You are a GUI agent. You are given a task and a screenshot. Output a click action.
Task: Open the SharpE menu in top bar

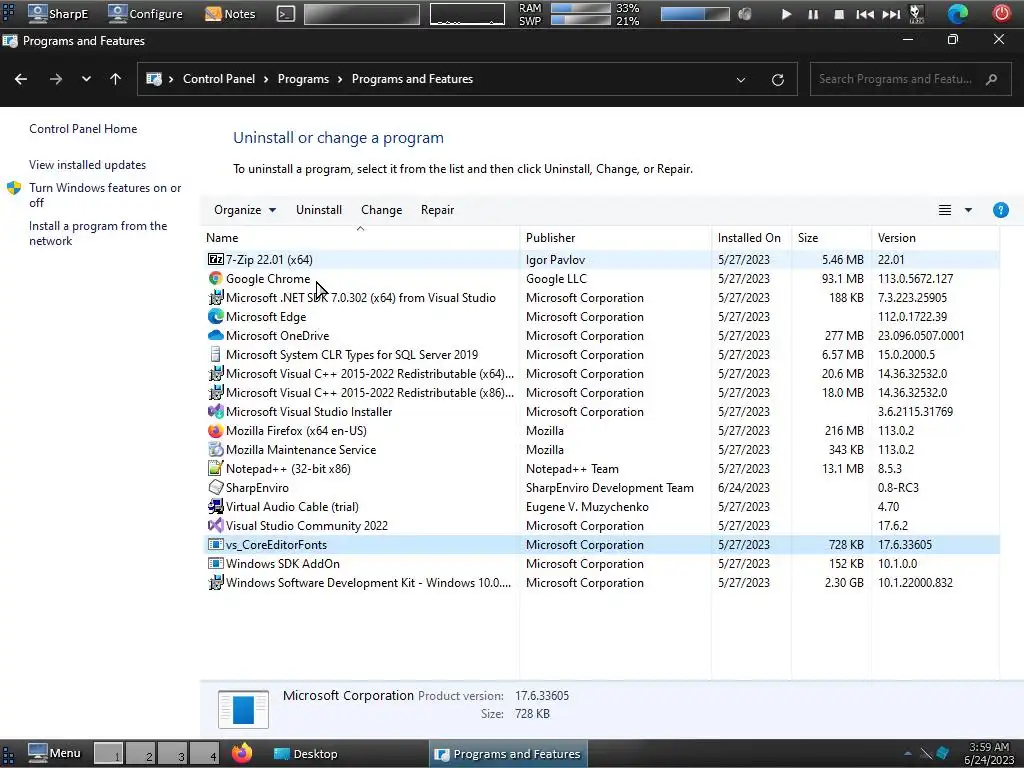click(x=58, y=13)
